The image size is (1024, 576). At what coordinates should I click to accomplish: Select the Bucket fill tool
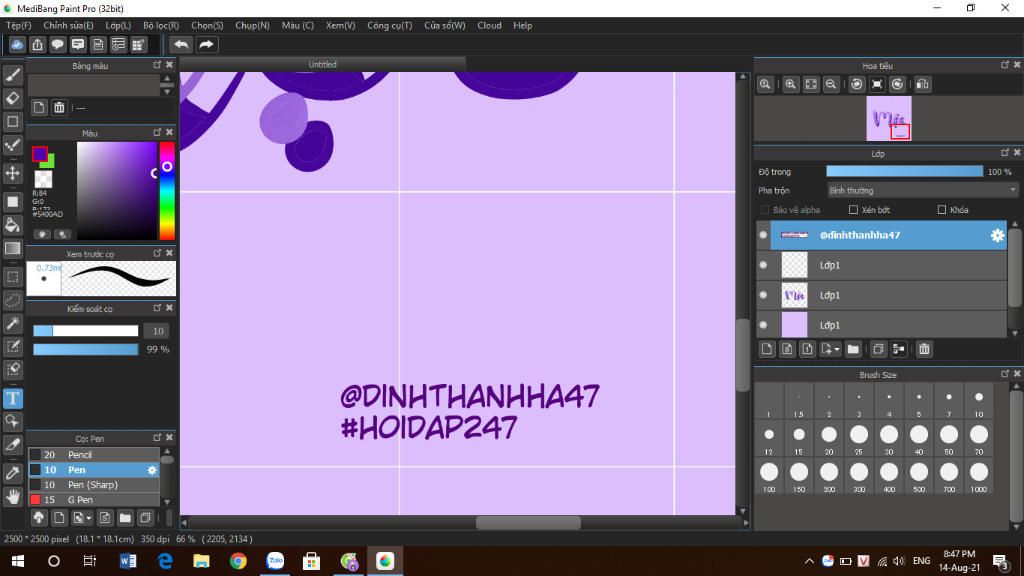pos(12,225)
